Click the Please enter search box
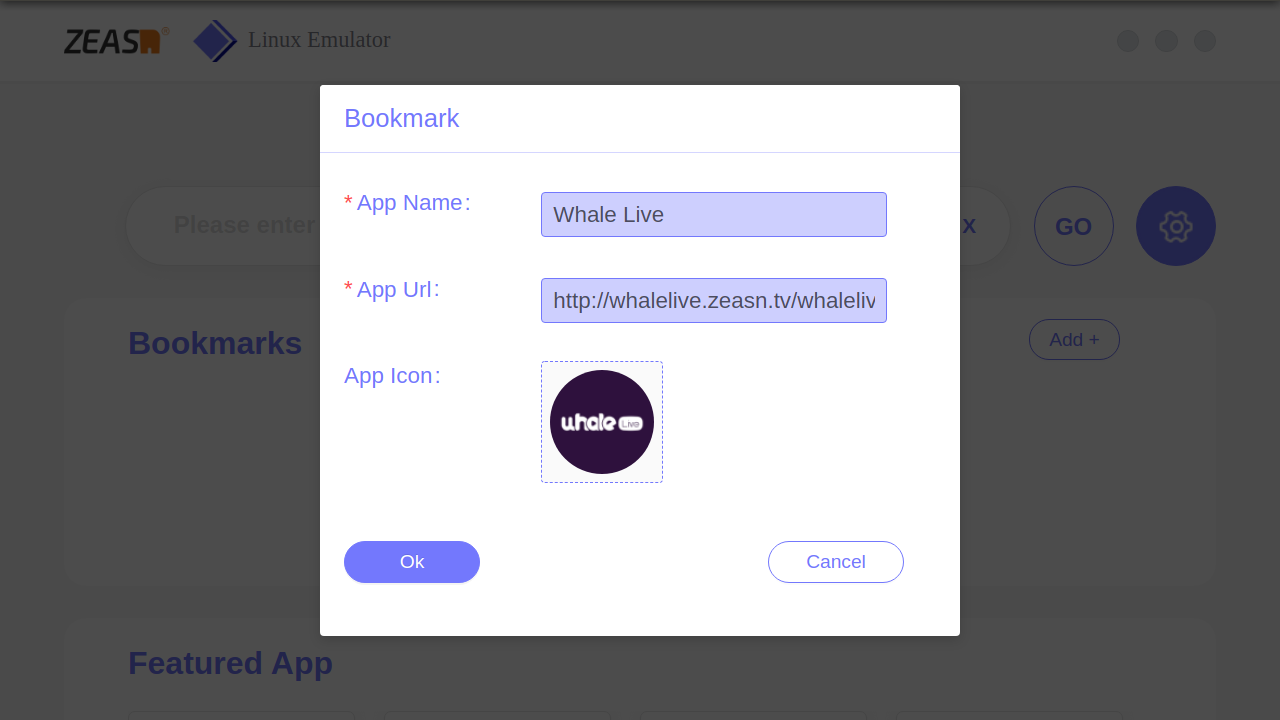Viewport: 1280px width, 720px height. pos(222,226)
